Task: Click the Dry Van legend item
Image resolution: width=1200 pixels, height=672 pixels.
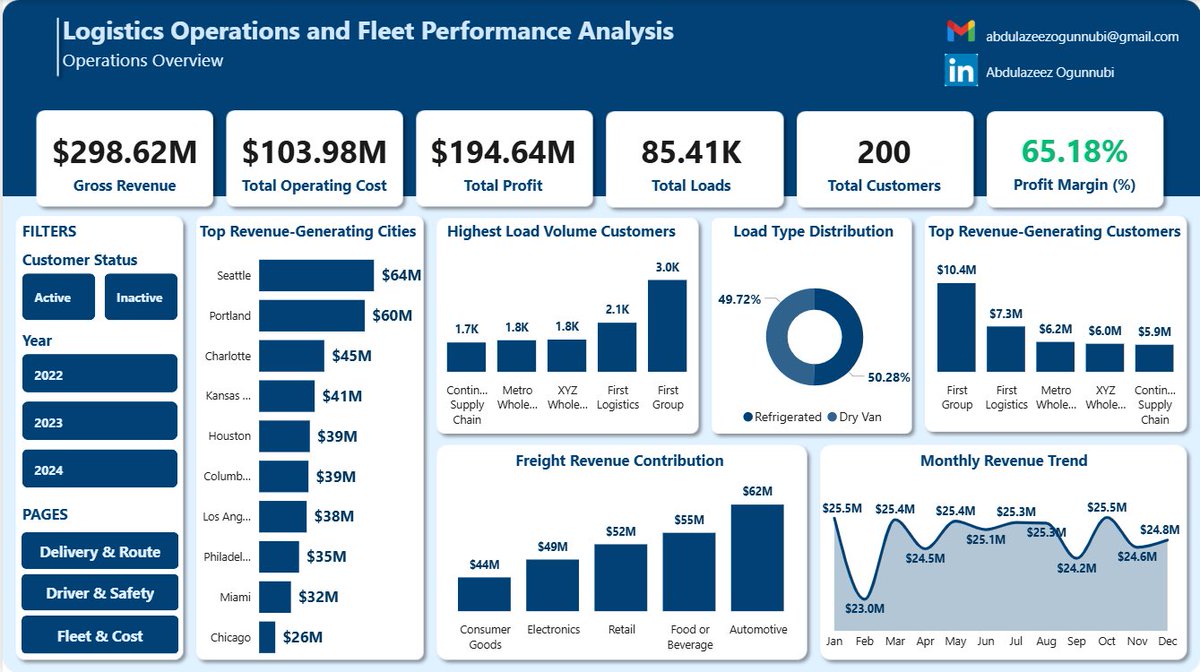Action: 855,417
